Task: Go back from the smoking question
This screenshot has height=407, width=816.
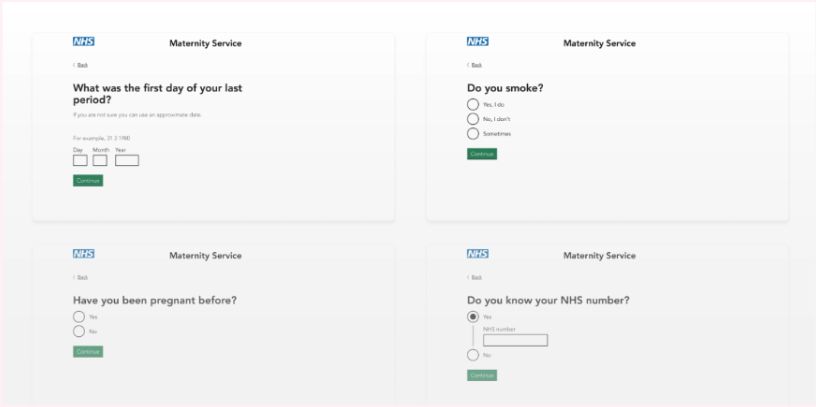Action: click(475, 65)
